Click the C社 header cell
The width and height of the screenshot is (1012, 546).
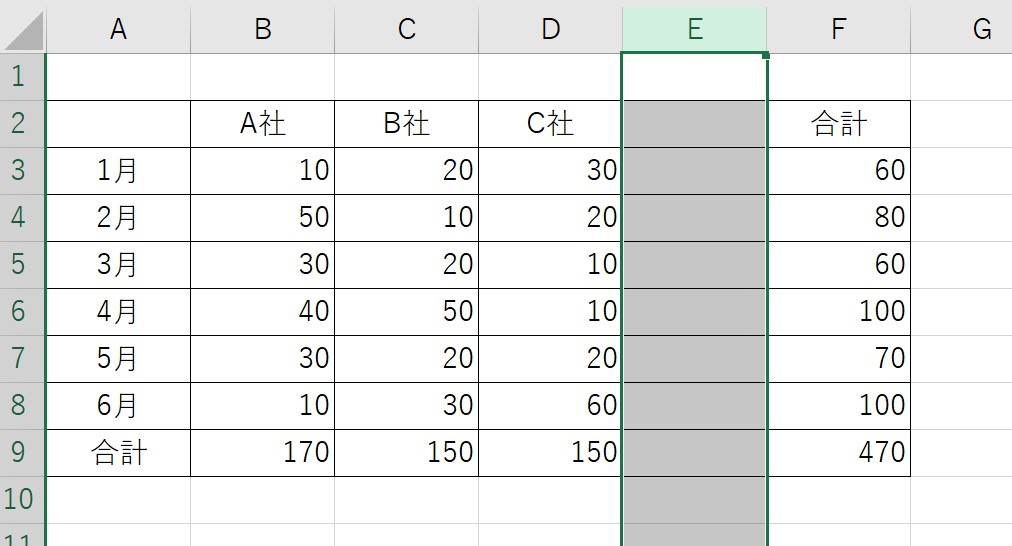coord(550,123)
